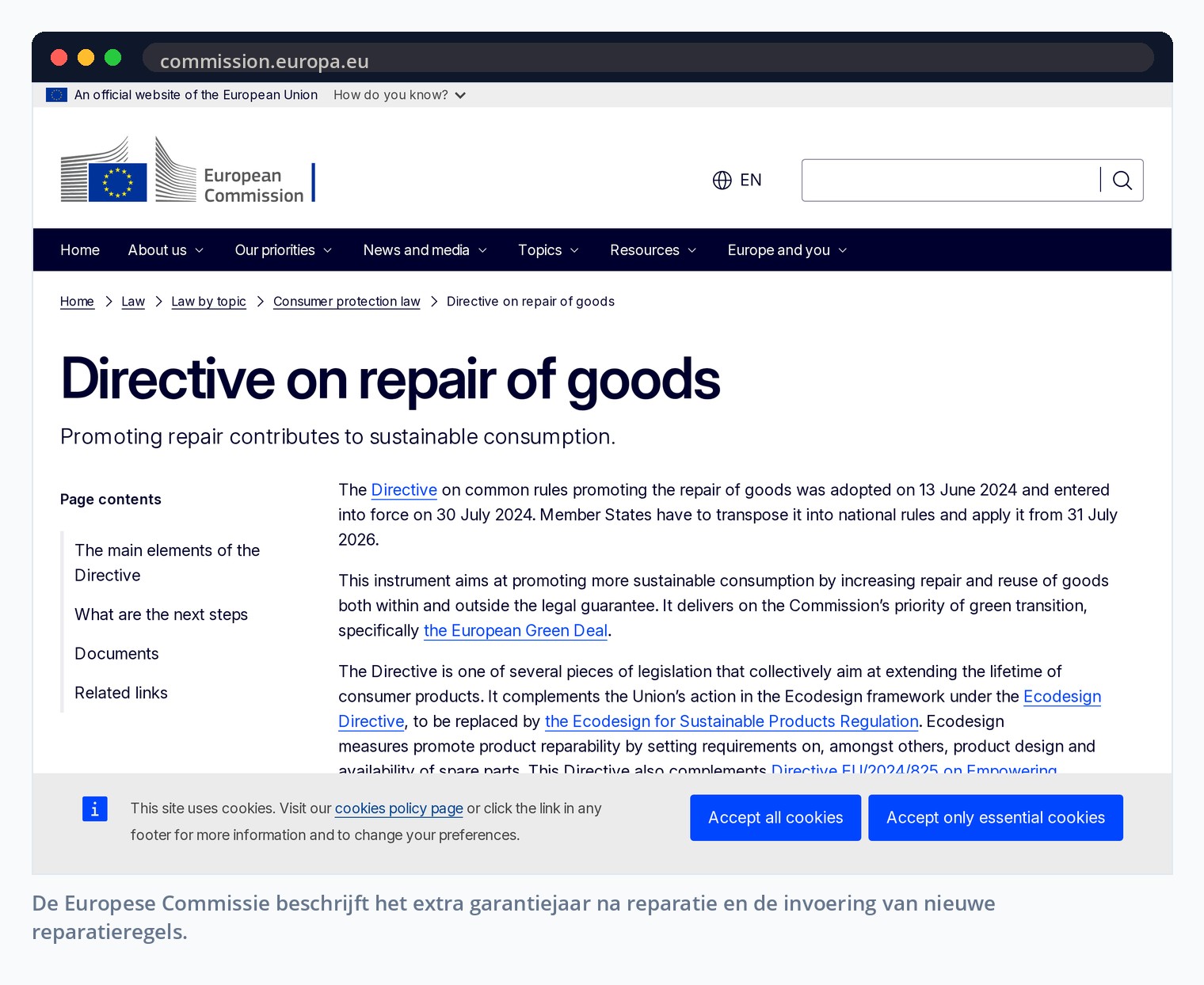Screen dimensions: 1204x985
Task: Expand the About us menu
Action: pyautogui.click(x=166, y=250)
